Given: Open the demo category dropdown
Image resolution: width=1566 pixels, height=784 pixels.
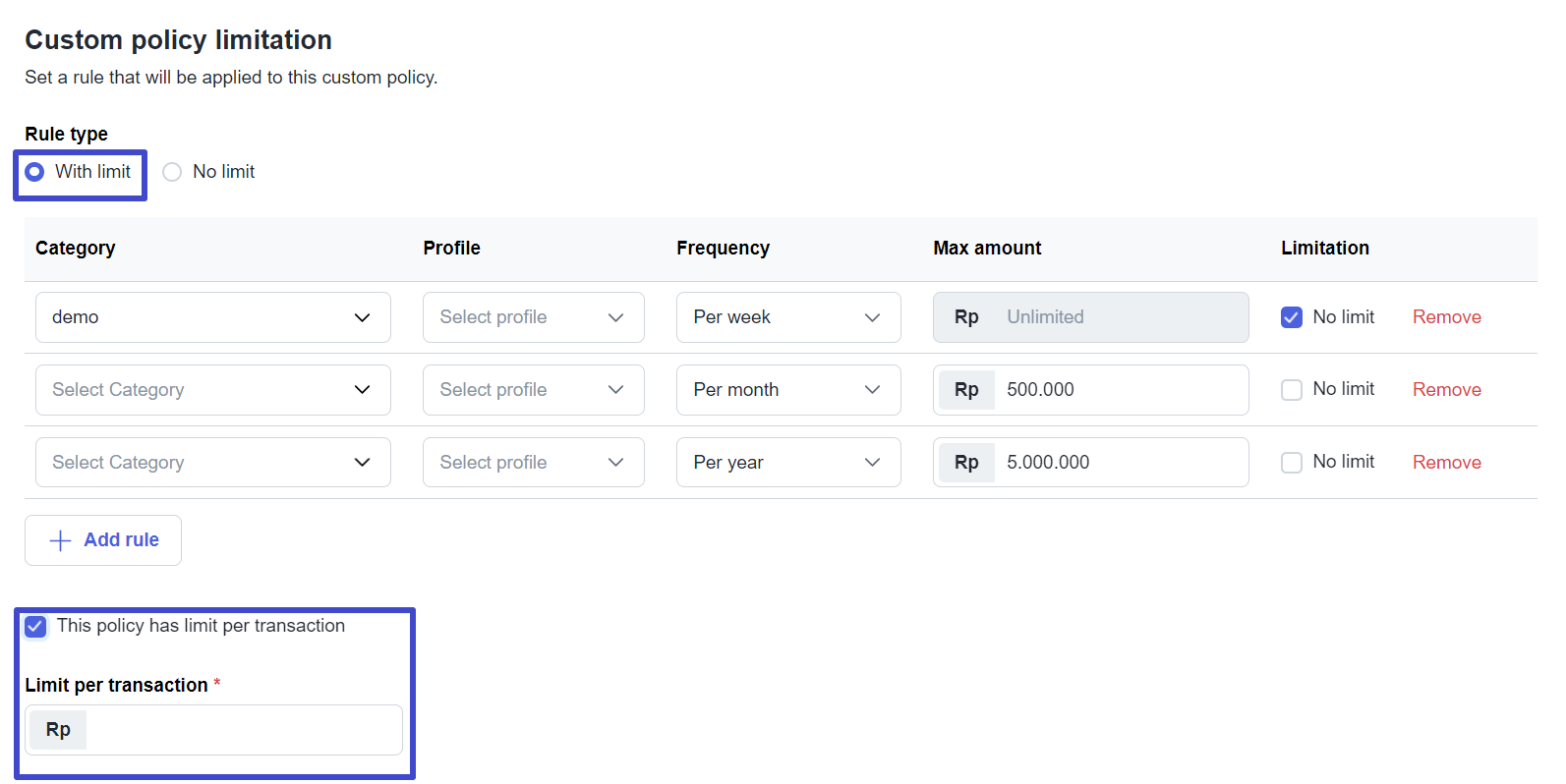Looking at the screenshot, I should [x=212, y=317].
